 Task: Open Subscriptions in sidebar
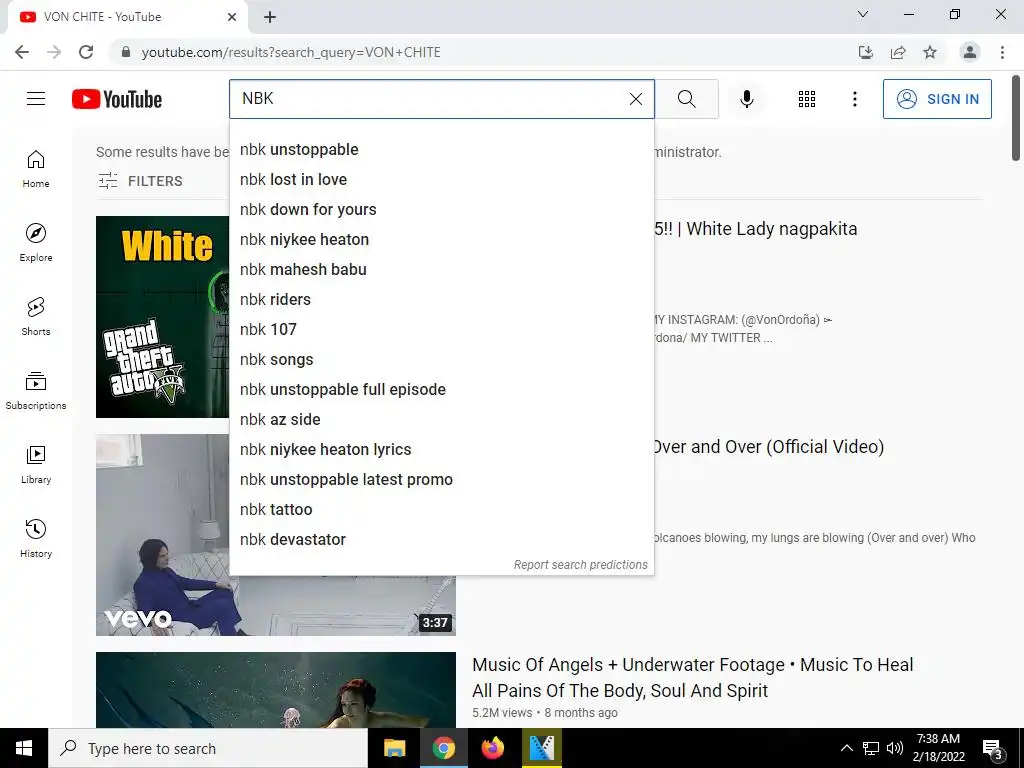[36, 391]
